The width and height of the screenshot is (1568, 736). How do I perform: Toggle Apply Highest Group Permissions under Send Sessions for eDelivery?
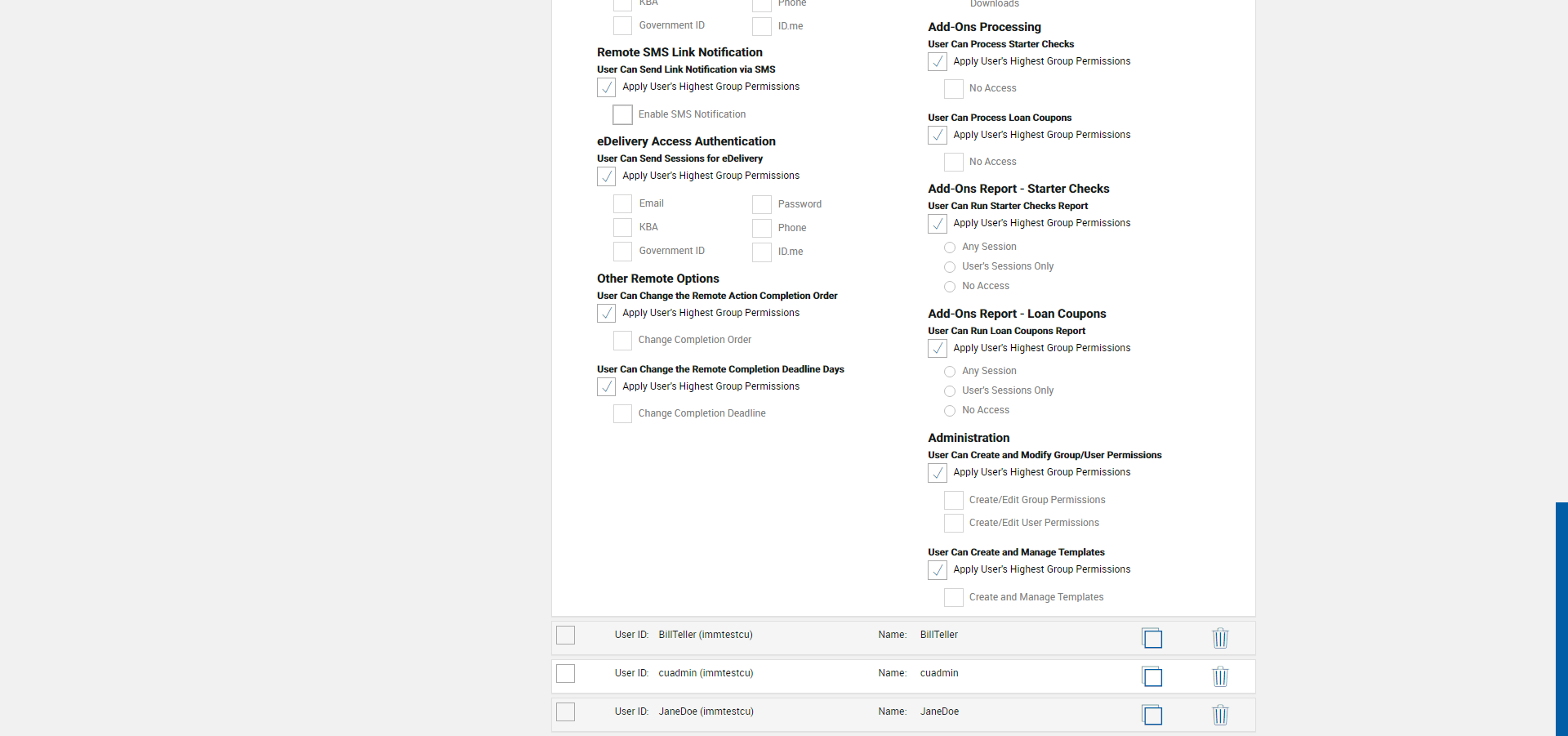point(606,176)
